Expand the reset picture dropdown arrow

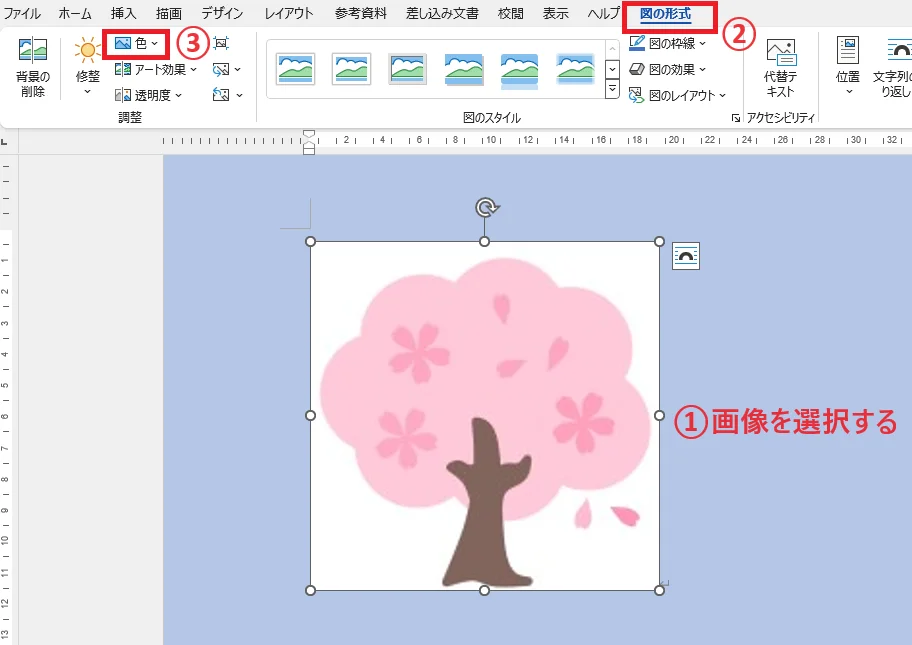(x=239, y=95)
